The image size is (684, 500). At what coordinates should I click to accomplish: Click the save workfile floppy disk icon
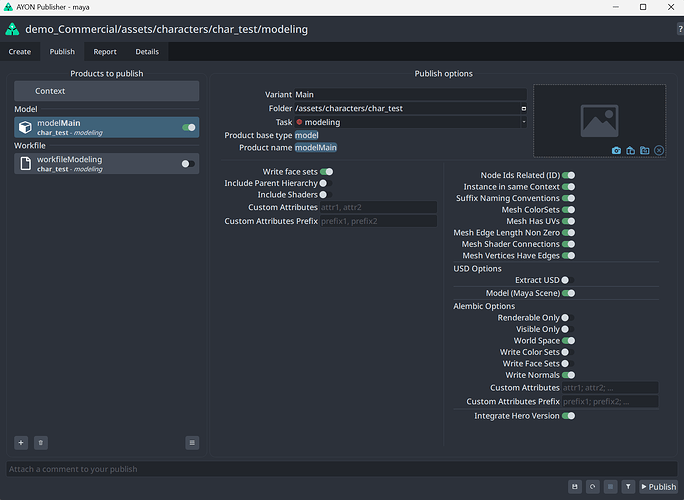pyautogui.click(x=575, y=487)
